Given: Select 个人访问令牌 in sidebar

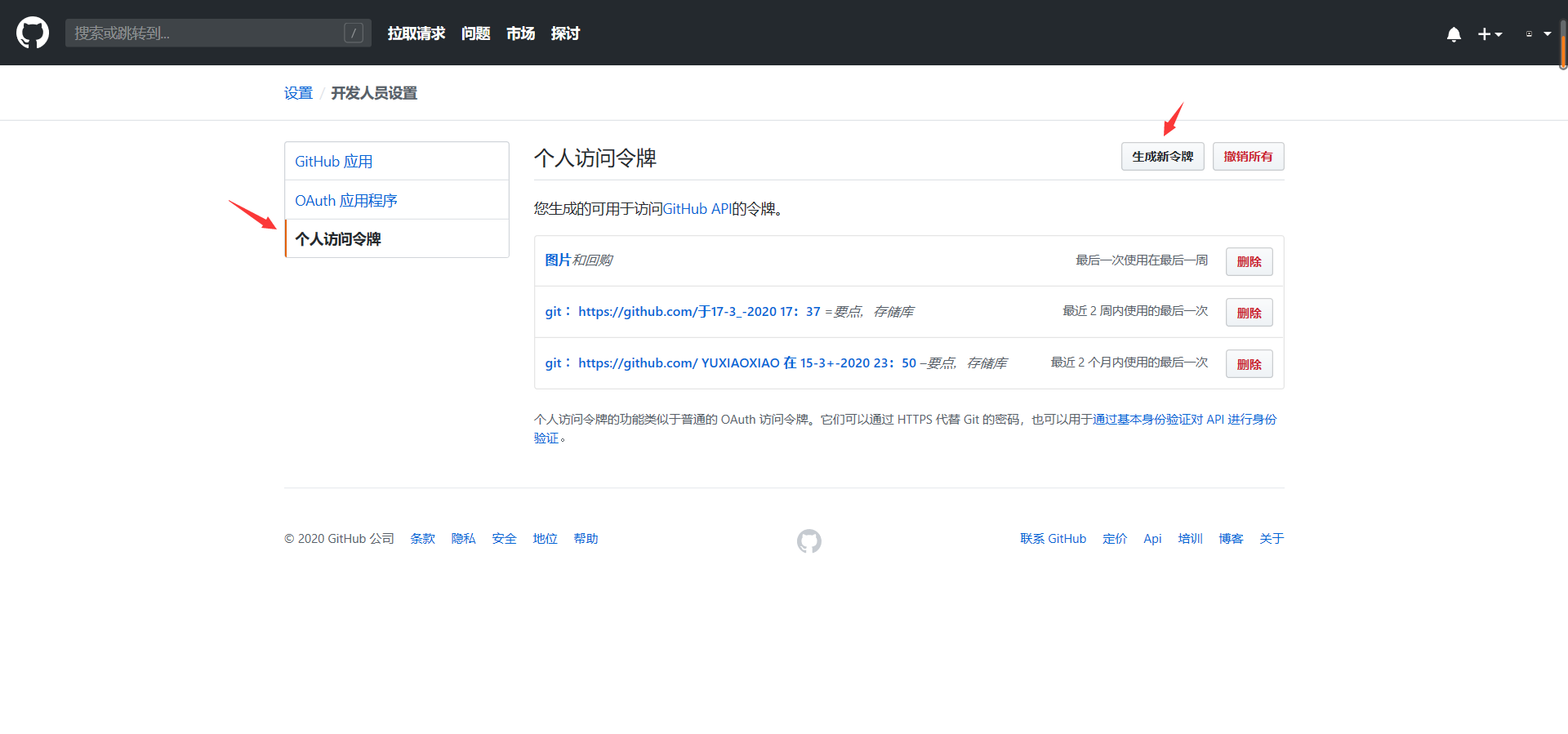Looking at the screenshot, I should [397, 238].
